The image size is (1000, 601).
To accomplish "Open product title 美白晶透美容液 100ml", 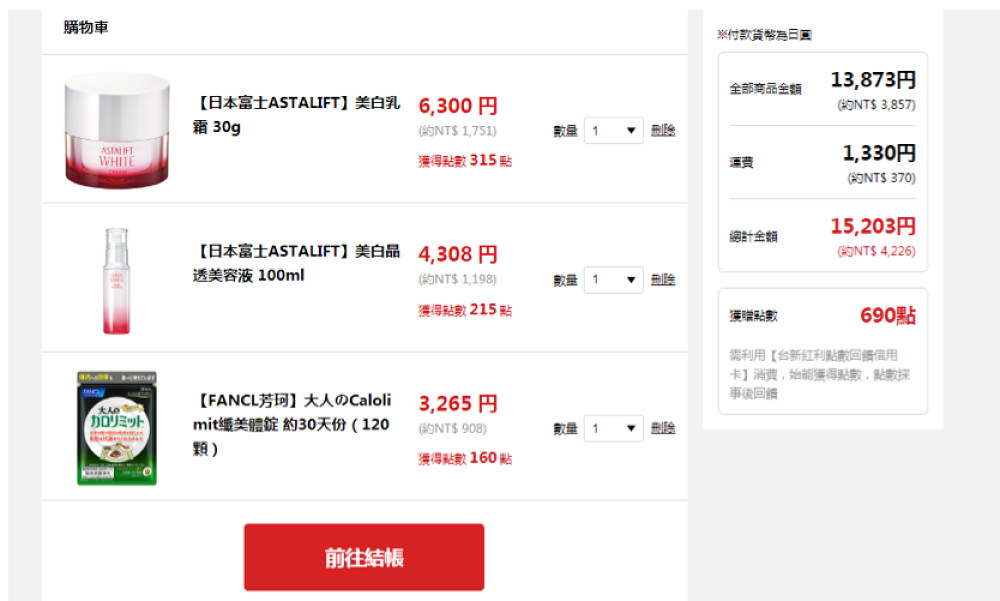I will pyautogui.click(x=297, y=263).
